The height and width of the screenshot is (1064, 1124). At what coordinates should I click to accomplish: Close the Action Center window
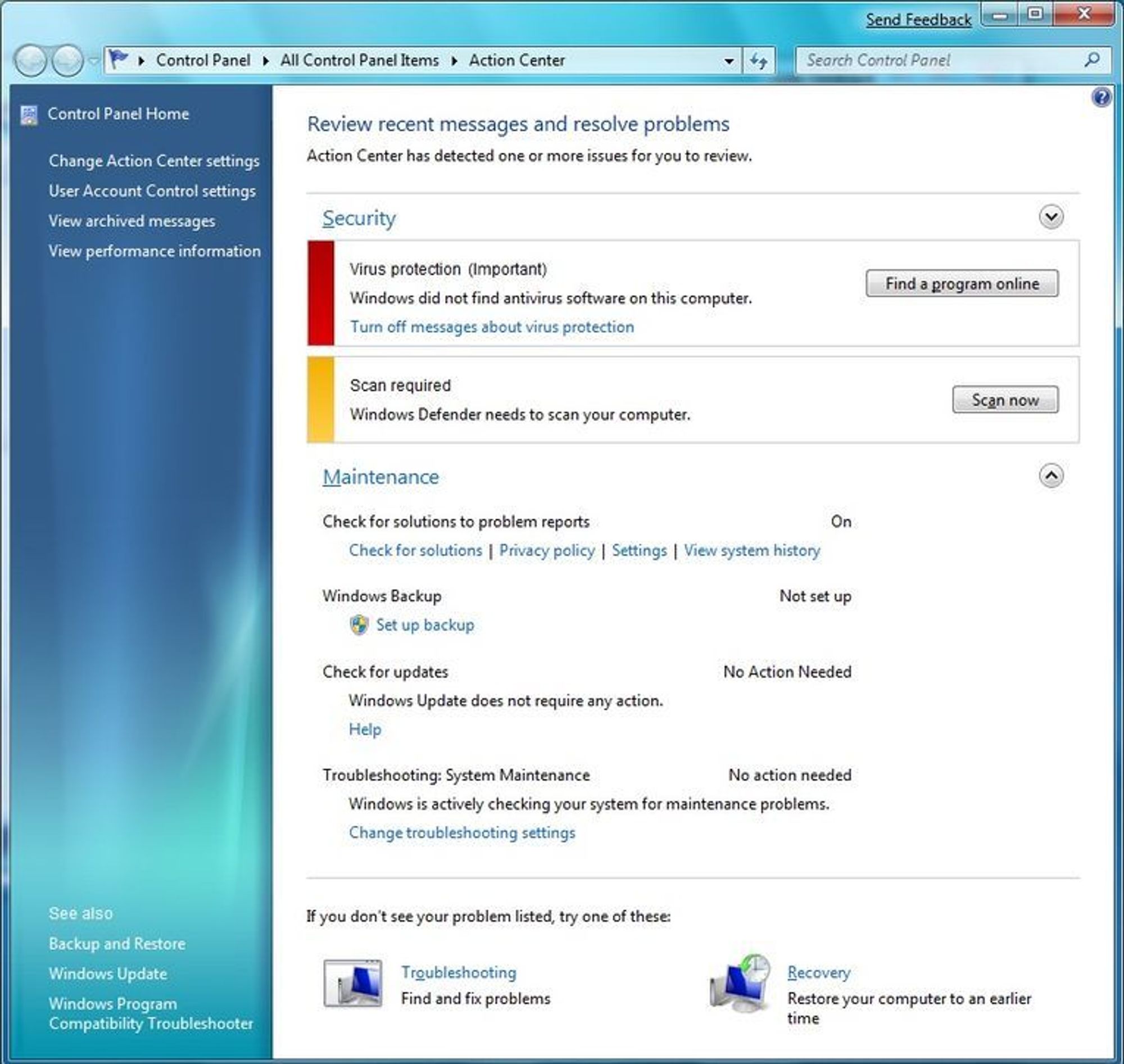pos(1084,15)
